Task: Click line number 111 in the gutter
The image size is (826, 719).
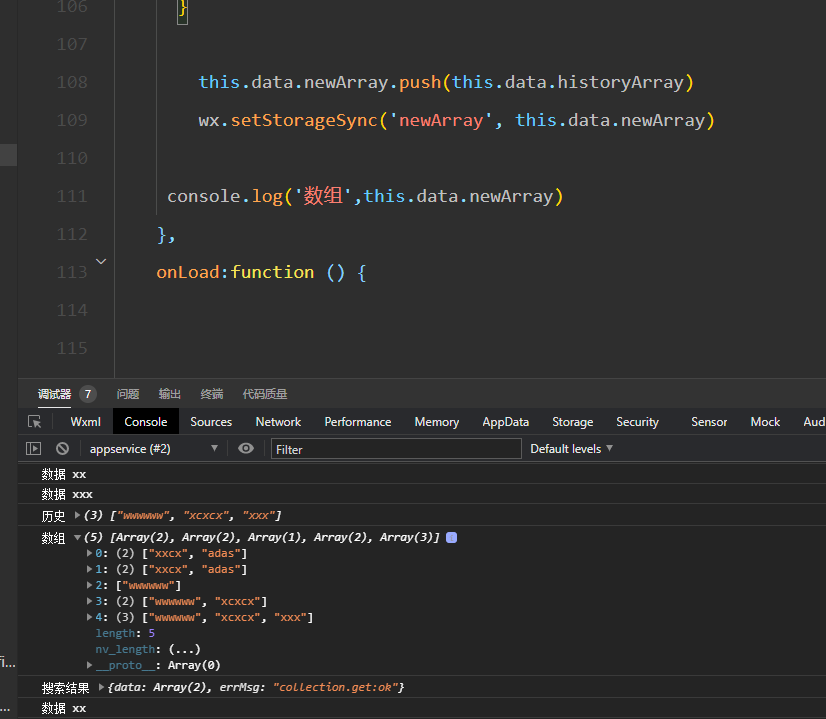Action: [x=72, y=196]
